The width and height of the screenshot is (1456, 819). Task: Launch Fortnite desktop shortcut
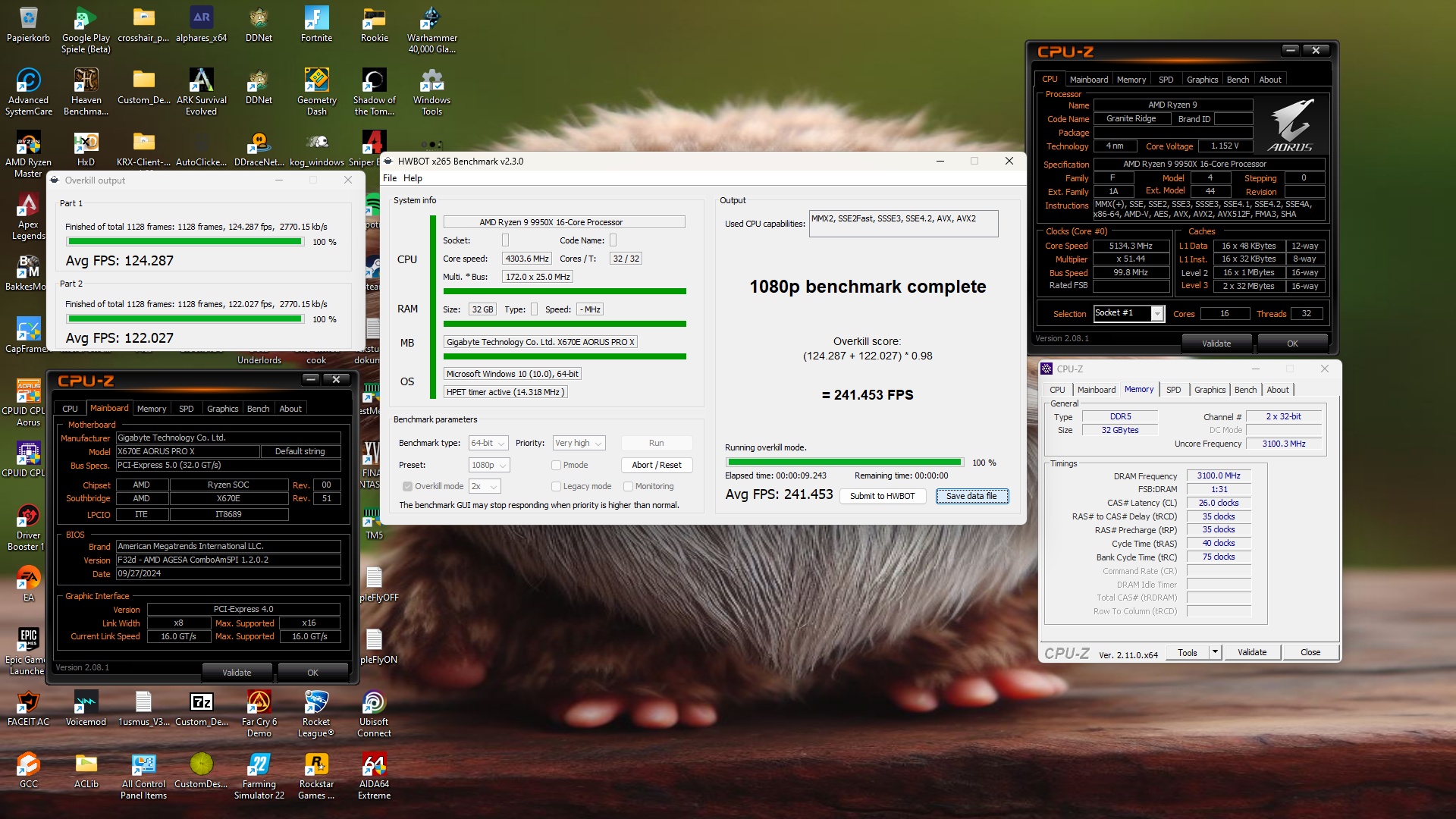pyautogui.click(x=316, y=24)
